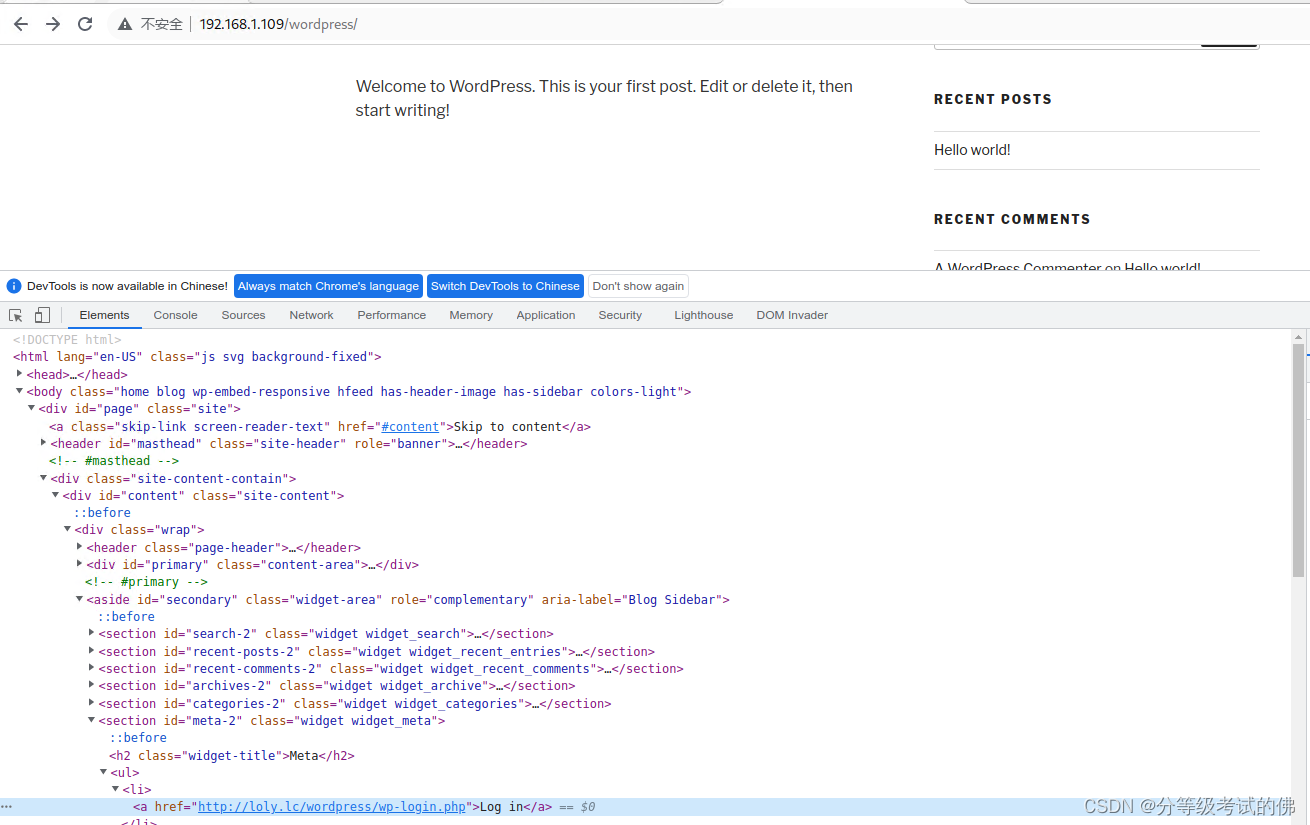1310x825 pixels.
Task: Open the Performance tab
Action: pos(391,315)
